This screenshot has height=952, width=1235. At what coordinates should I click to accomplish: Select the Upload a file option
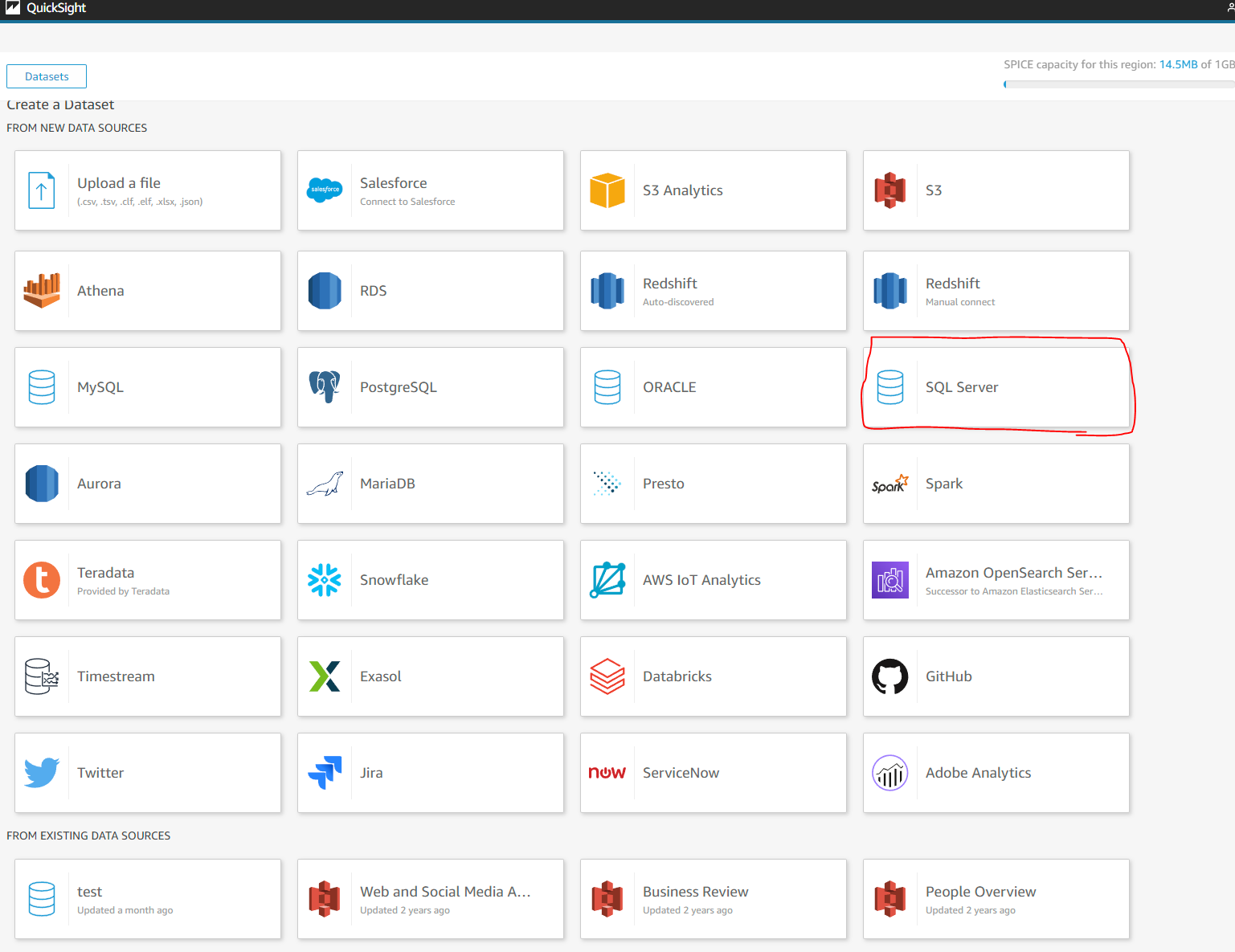[148, 190]
